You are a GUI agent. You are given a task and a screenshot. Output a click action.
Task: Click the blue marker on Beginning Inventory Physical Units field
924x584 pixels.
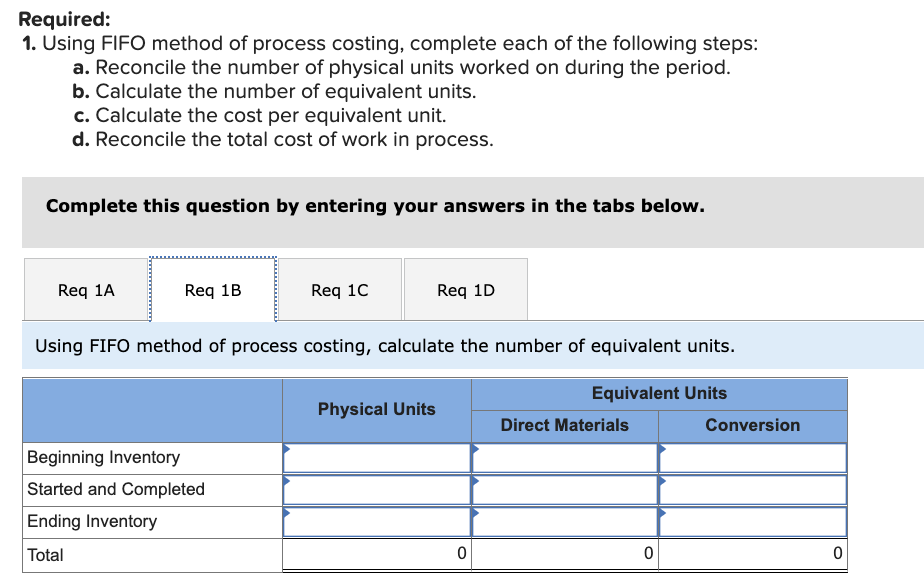coord(288,451)
